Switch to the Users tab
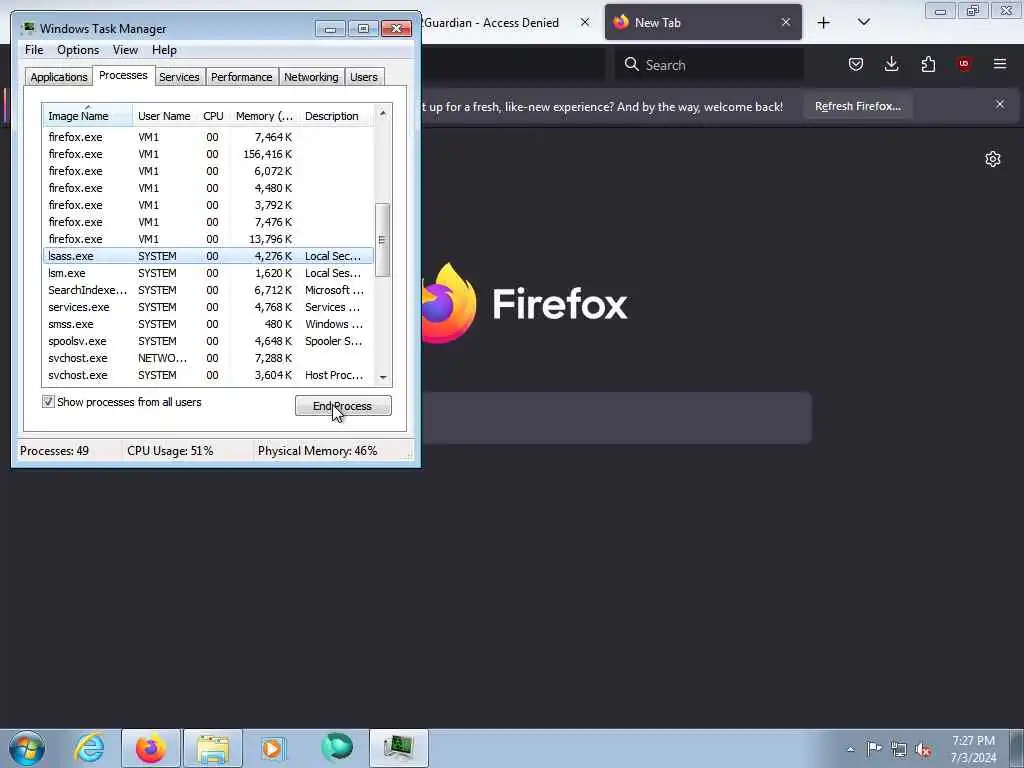 point(364,77)
